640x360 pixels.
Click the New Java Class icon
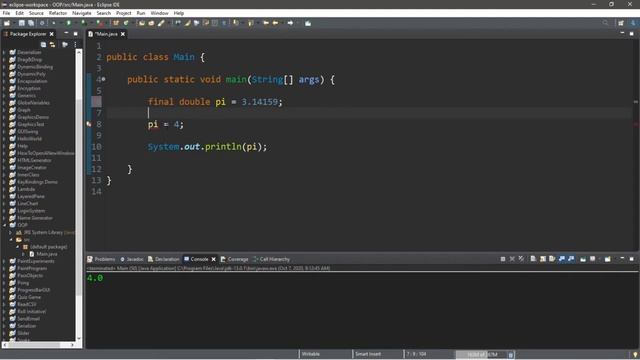[126, 23]
